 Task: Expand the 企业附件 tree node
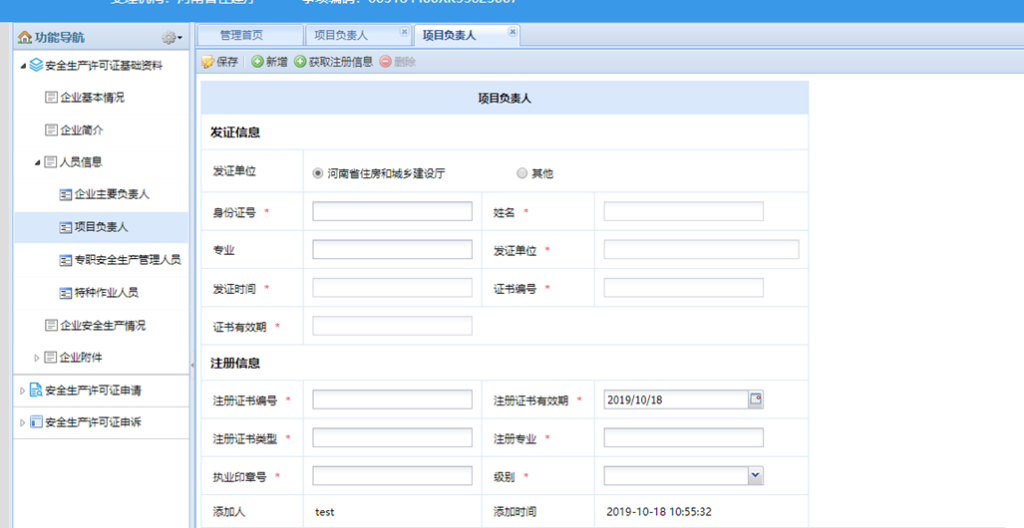coord(38,358)
